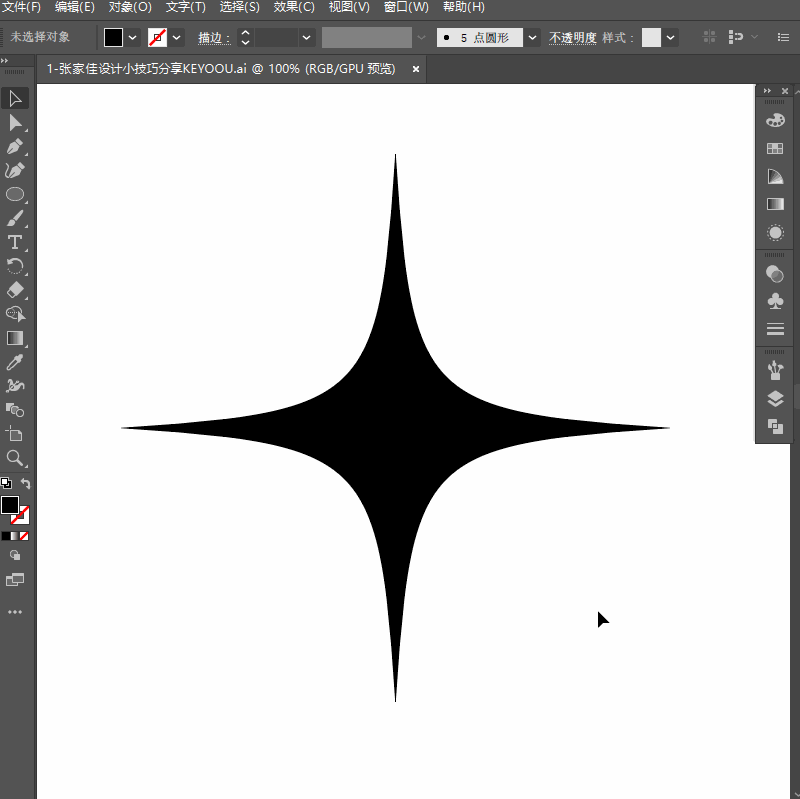Open the Brushes panel icon

[775, 370]
